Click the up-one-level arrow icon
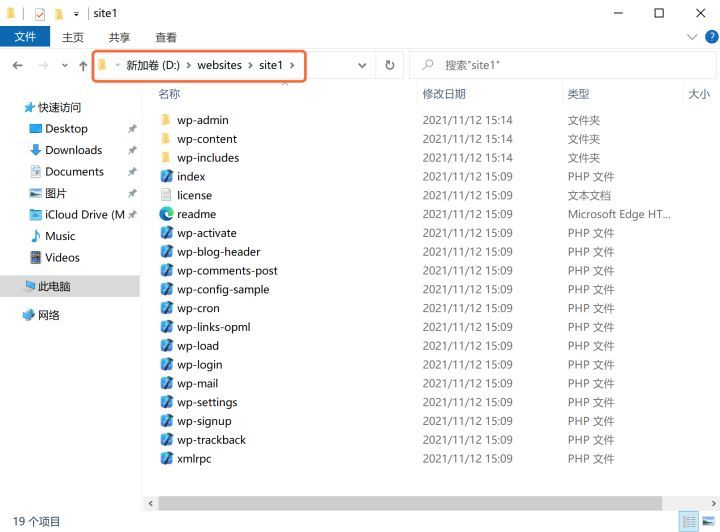 click(x=83, y=65)
